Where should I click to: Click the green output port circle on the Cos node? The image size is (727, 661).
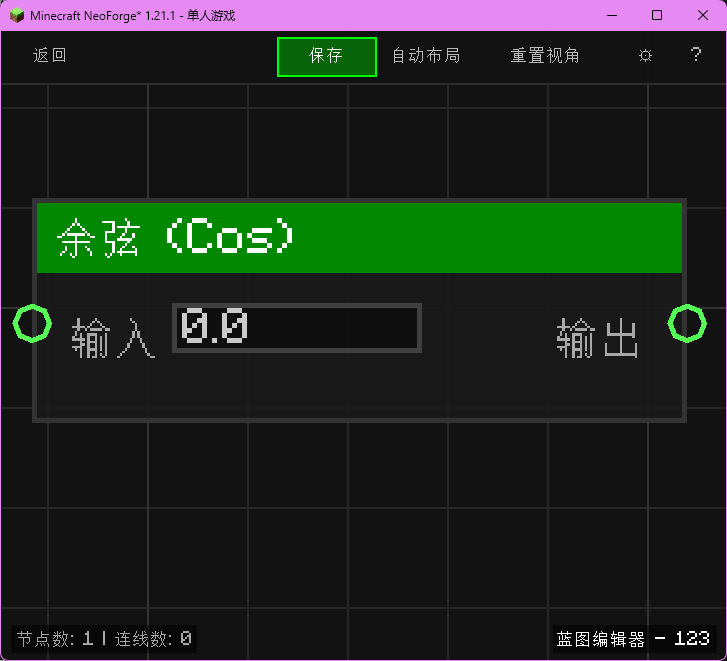coord(687,323)
